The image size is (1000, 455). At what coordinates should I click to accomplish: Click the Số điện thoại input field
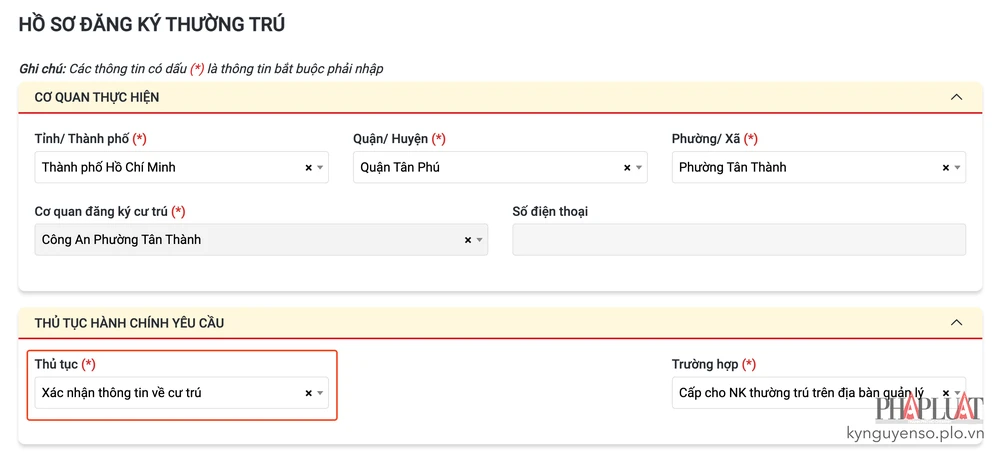(x=739, y=240)
